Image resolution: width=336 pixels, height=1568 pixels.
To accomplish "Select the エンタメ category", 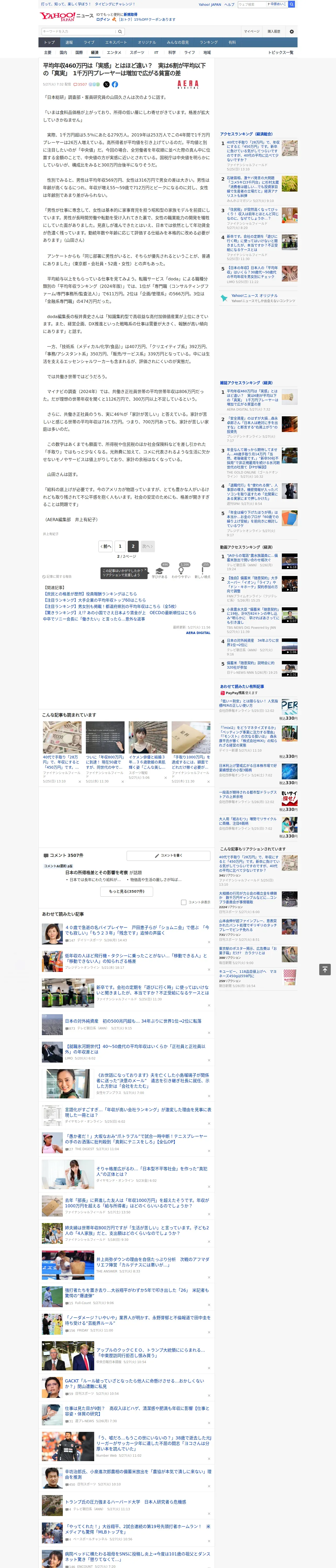I will click(114, 52).
